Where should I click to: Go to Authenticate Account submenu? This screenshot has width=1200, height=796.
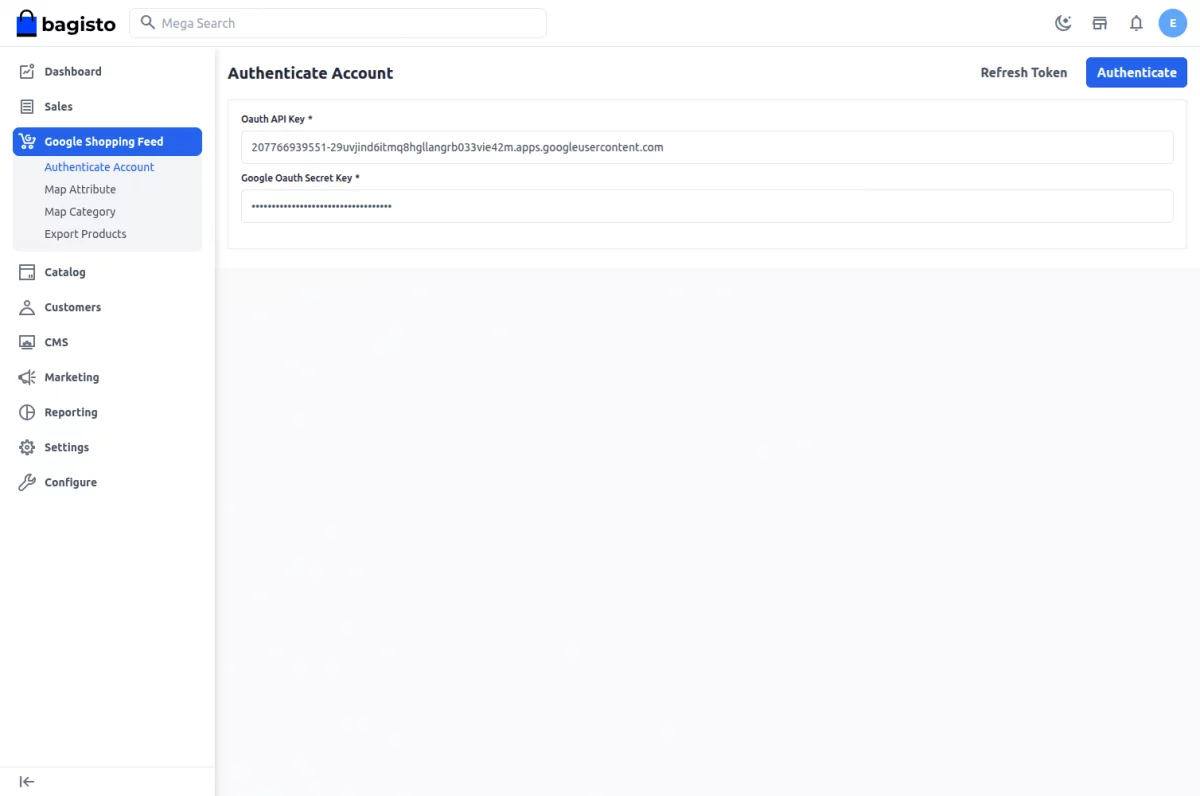pos(99,167)
